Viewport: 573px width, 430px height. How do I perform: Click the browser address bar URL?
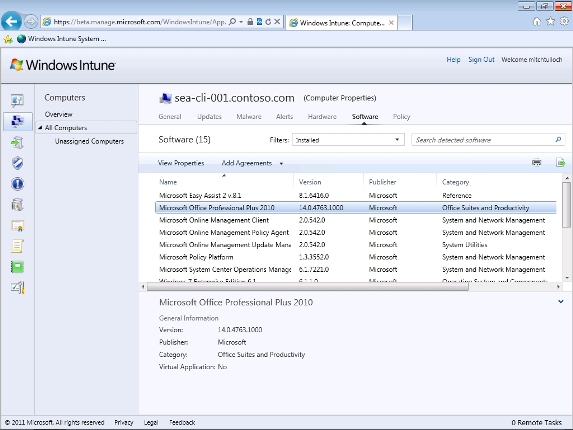tap(139, 22)
